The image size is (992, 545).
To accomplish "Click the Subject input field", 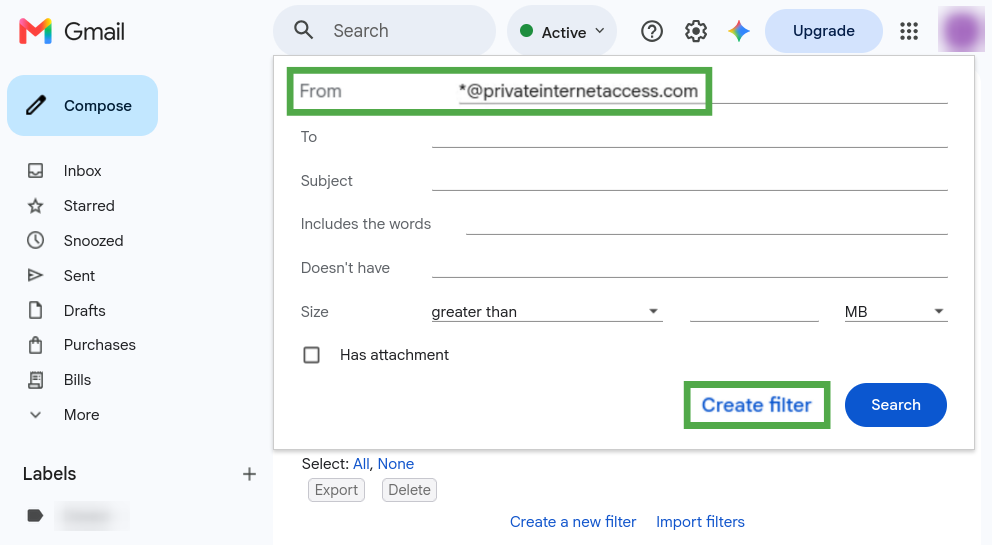I will 690,180.
